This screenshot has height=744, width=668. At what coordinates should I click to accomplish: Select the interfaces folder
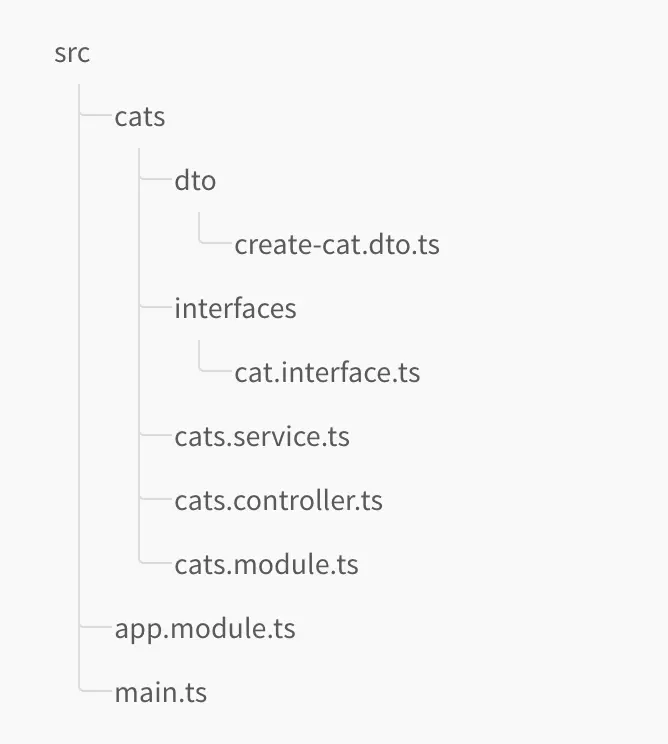(235, 308)
